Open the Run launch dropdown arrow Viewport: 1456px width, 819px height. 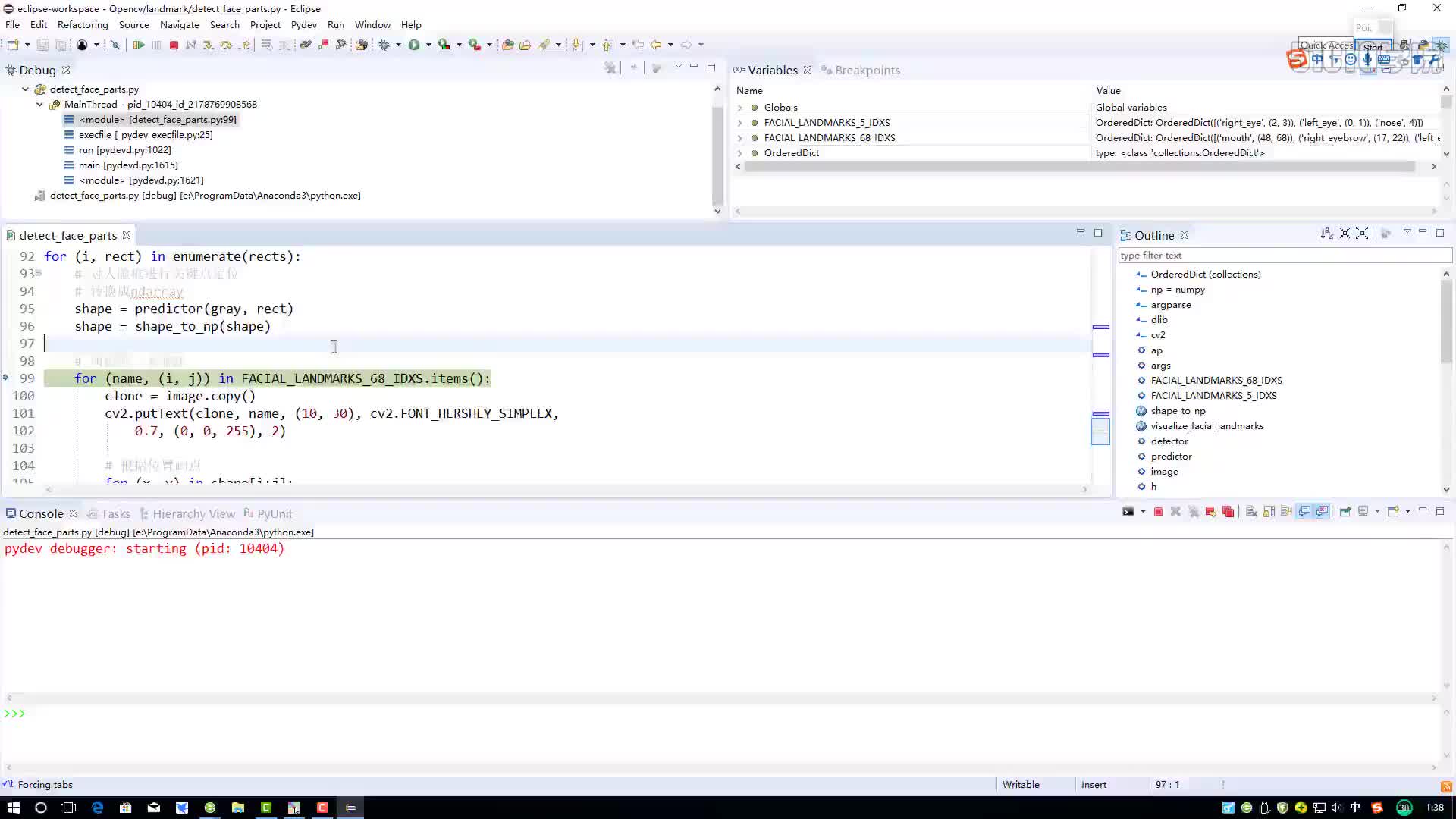428,45
